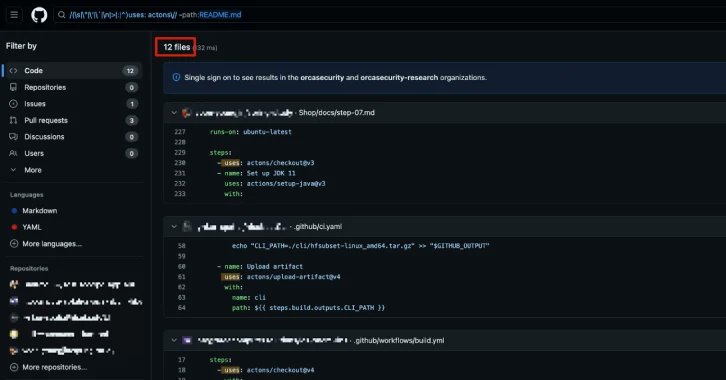Click the avatar of build.yml result
Screen dimensions: 726x380
coord(187,340)
